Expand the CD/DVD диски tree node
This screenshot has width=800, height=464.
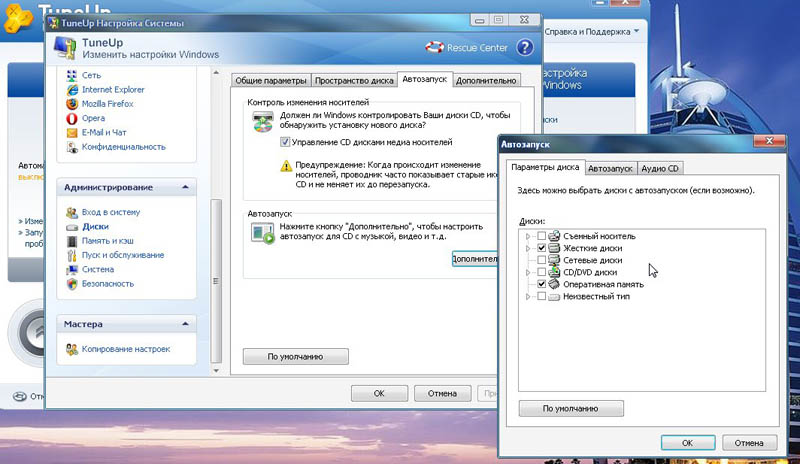(x=528, y=273)
